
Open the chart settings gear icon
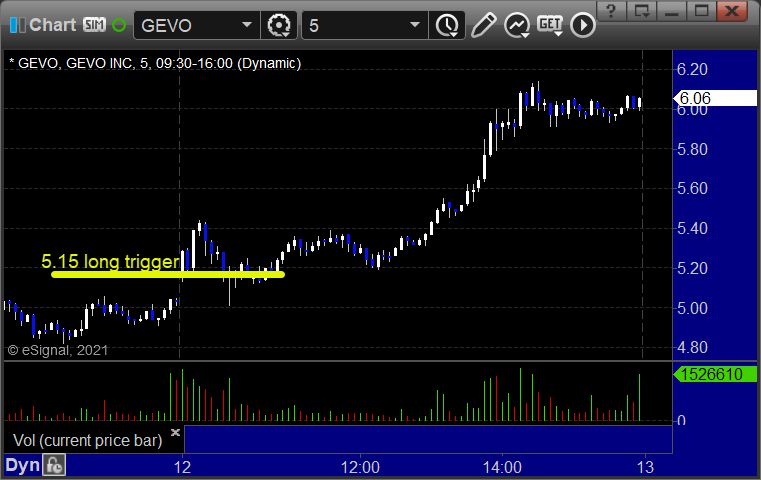pyautogui.click(x=279, y=25)
